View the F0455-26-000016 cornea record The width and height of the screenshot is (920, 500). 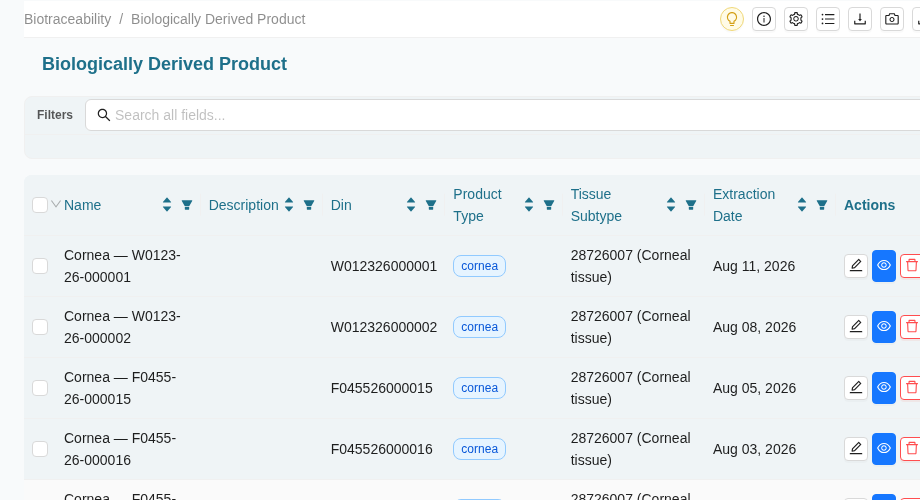(x=884, y=449)
